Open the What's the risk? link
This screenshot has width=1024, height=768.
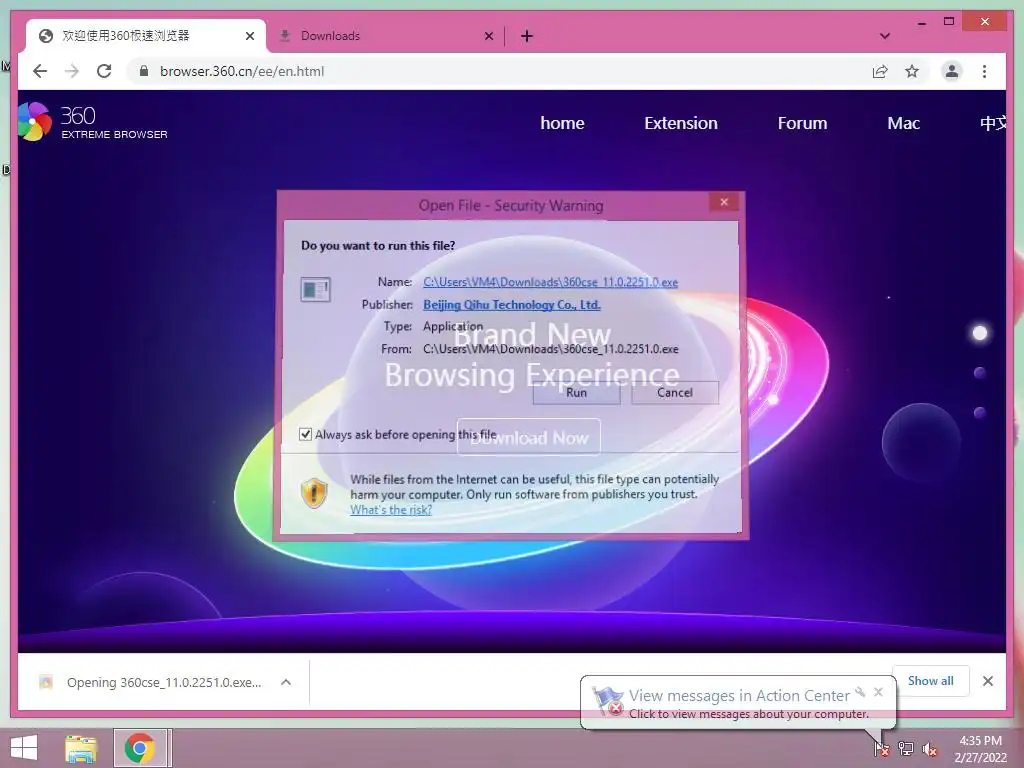pos(391,509)
